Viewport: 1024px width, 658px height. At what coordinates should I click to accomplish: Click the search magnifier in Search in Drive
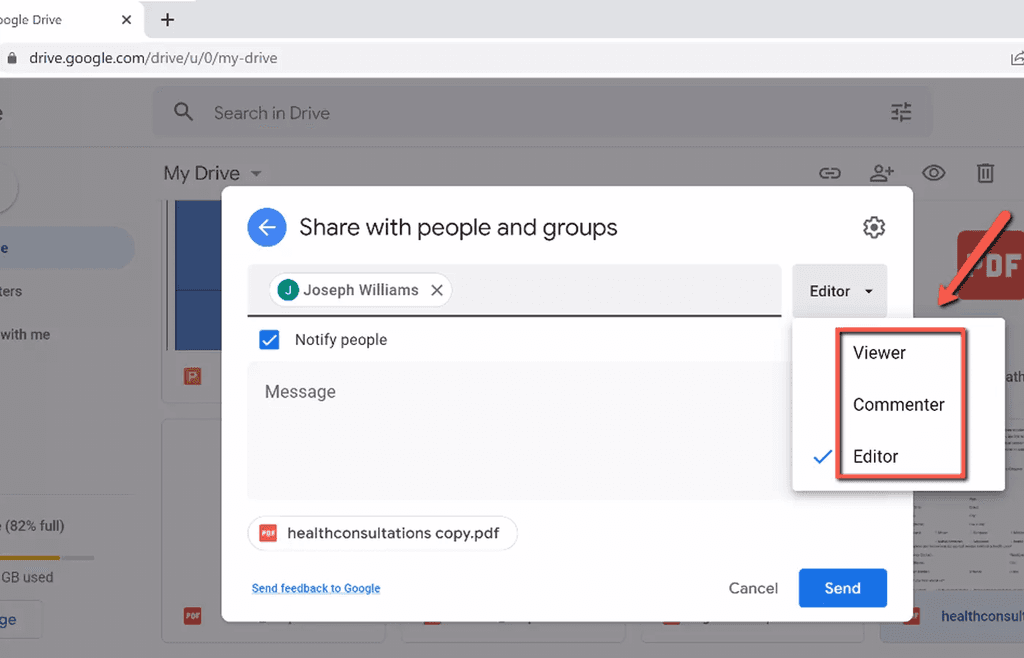pos(183,112)
